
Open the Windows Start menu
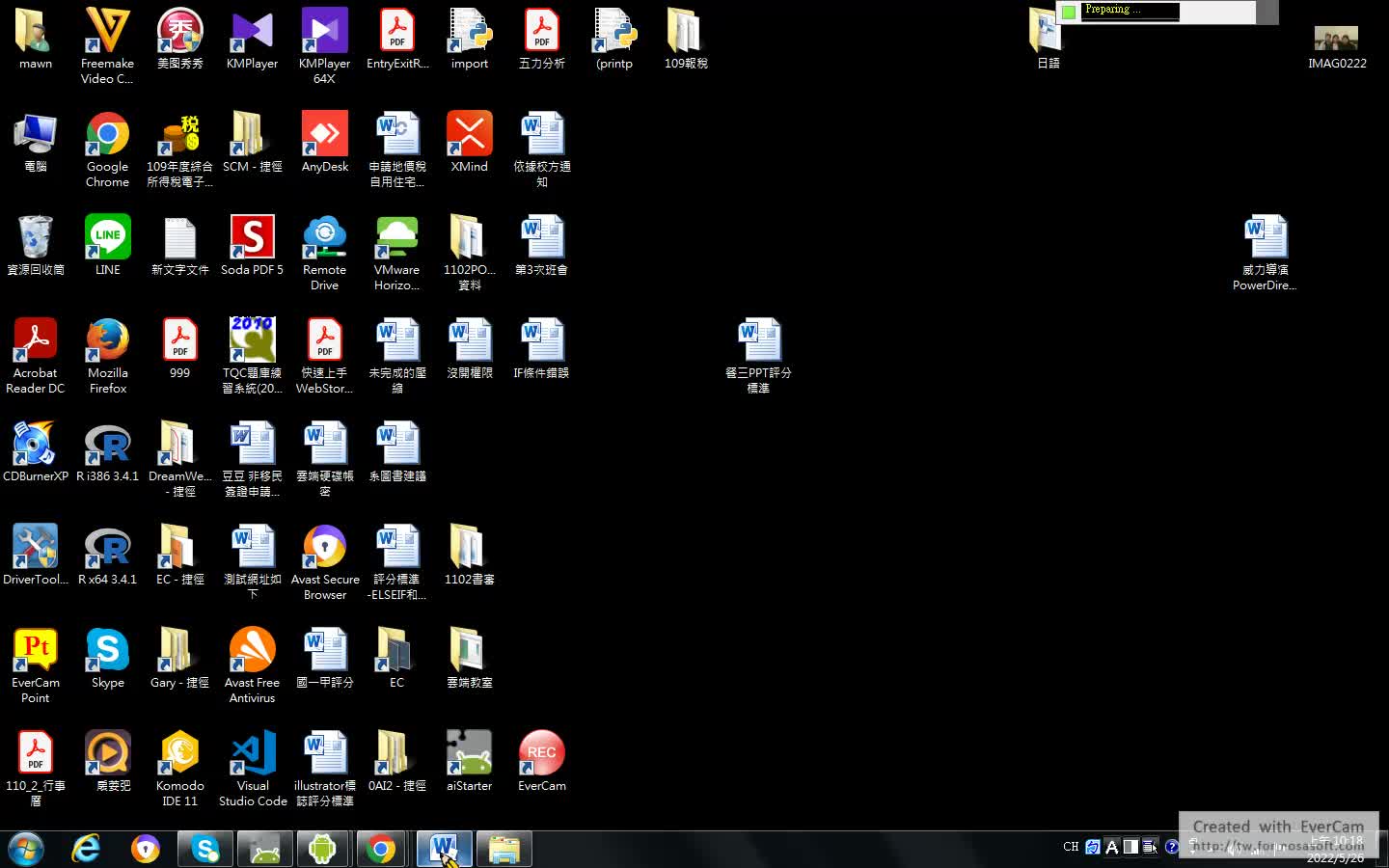[x=26, y=849]
